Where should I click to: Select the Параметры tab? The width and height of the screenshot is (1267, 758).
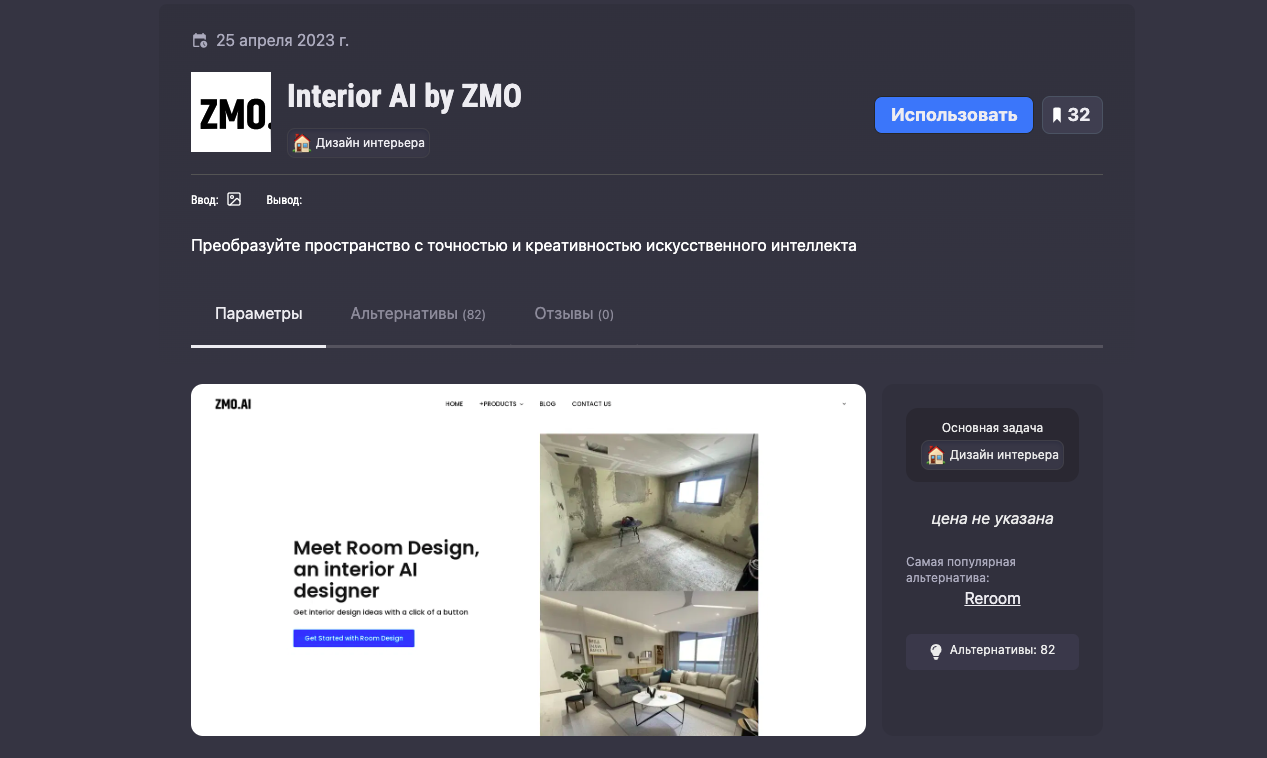(x=258, y=314)
